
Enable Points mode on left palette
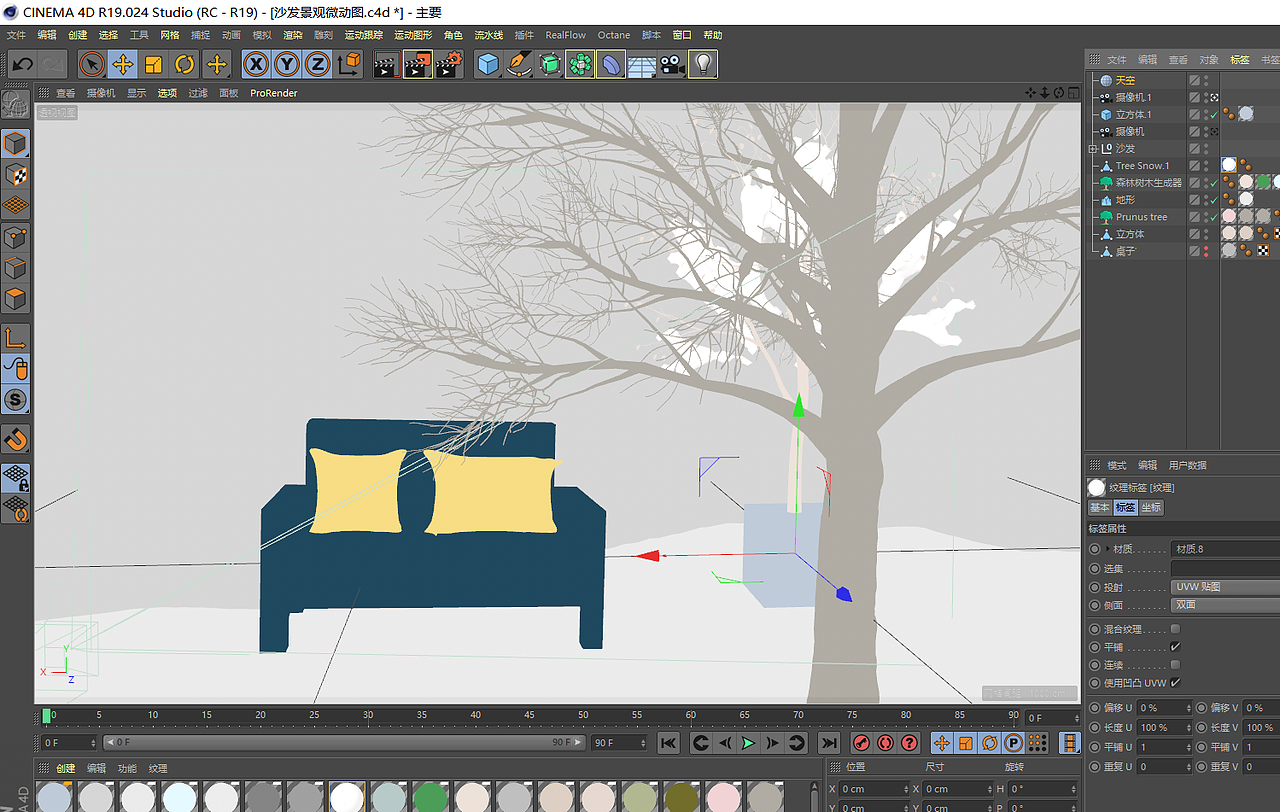[x=16, y=237]
